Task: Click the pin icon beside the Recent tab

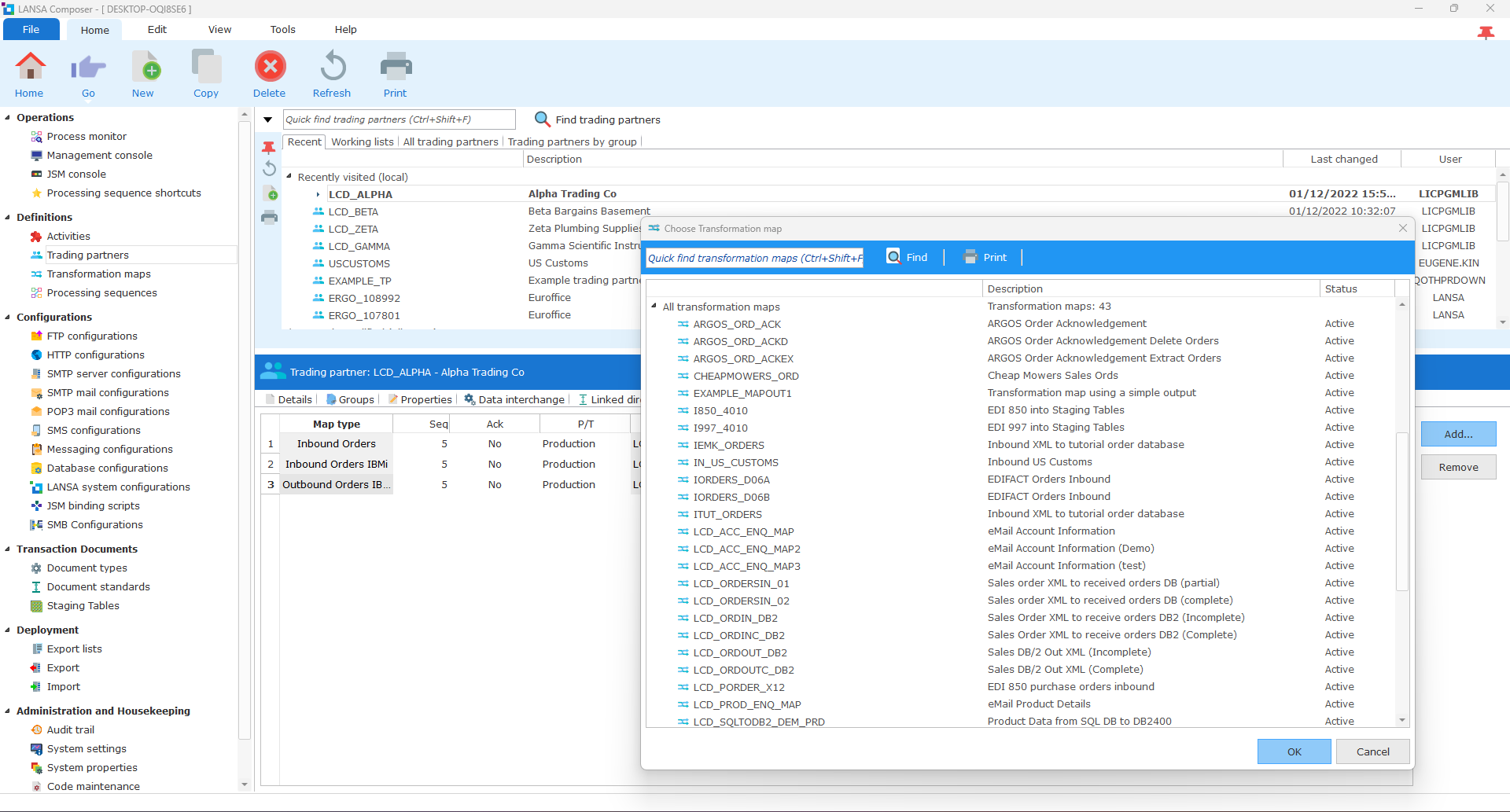Action: click(269, 147)
